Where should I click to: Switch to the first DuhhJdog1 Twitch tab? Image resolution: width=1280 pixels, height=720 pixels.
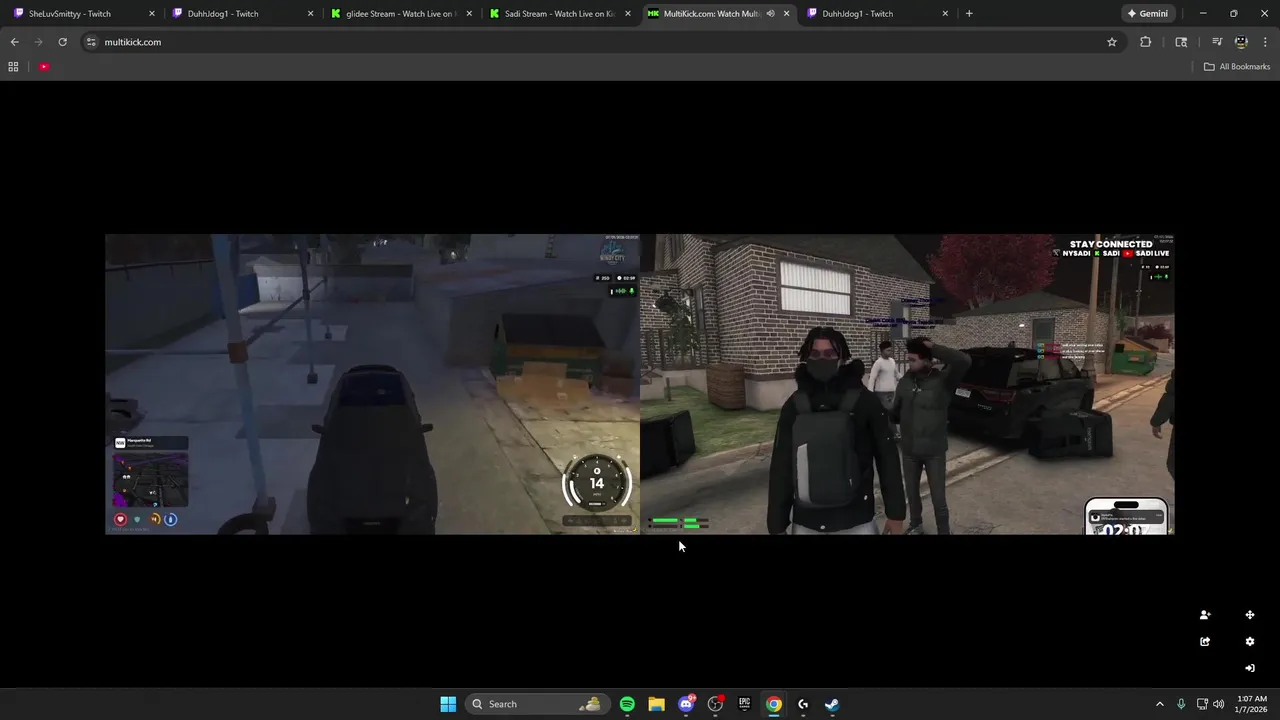[241, 14]
